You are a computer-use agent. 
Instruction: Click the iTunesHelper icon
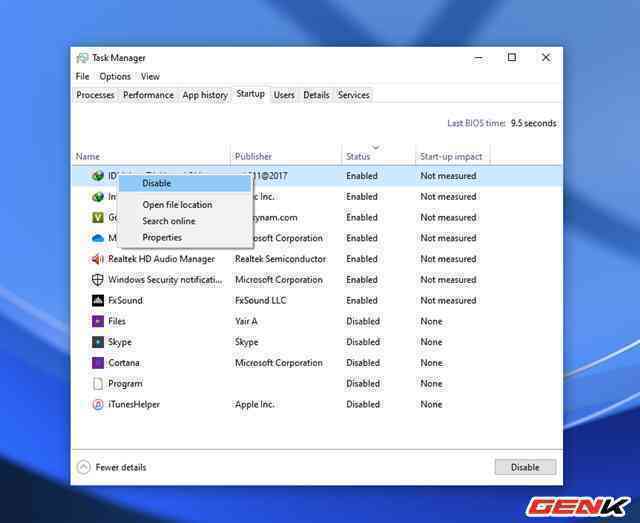pos(98,404)
